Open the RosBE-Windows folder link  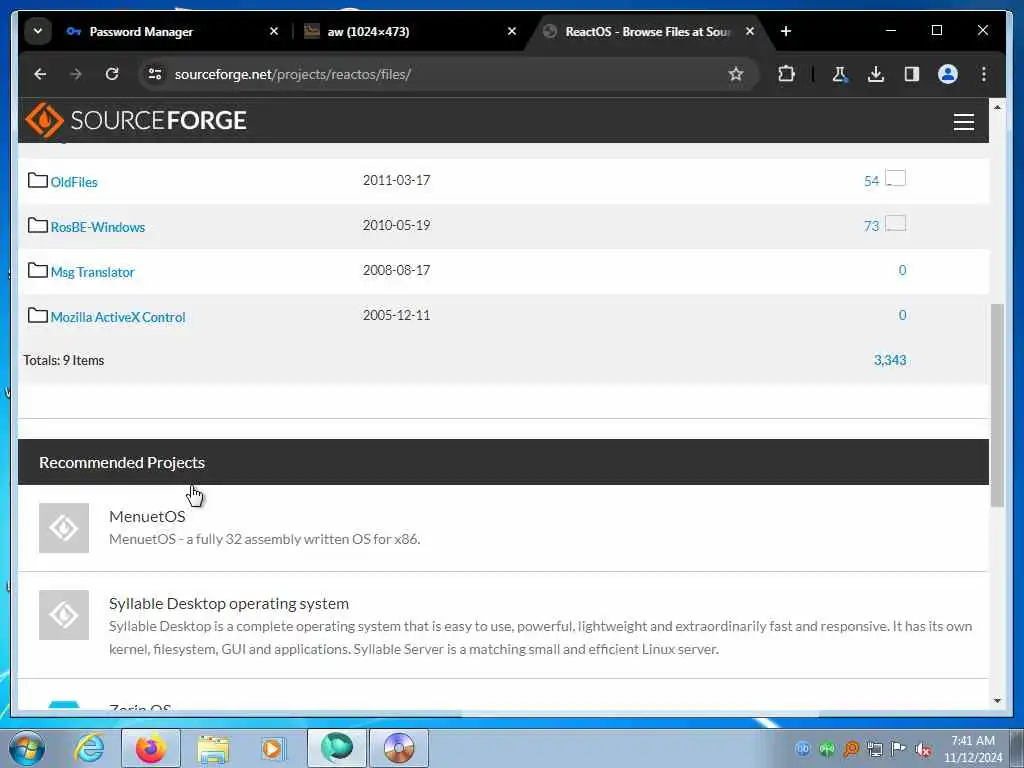click(x=98, y=227)
